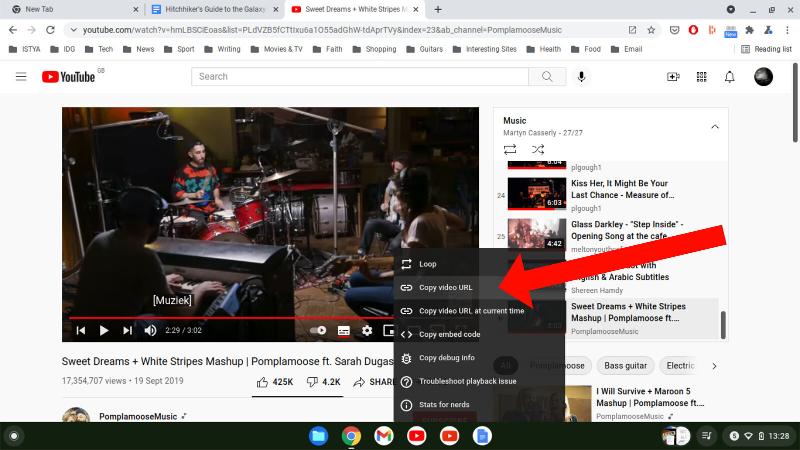800x450 pixels.
Task: Dislike the video with thumbs down
Action: point(323,382)
